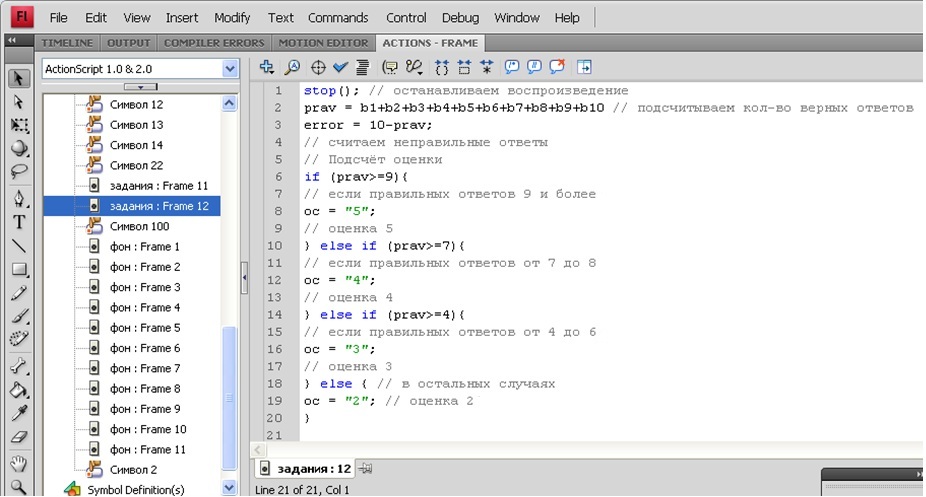Click the navigator scroll down arrow
Image resolution: width=926 pixels, height=497 pixels.
(x=229, y=488)
